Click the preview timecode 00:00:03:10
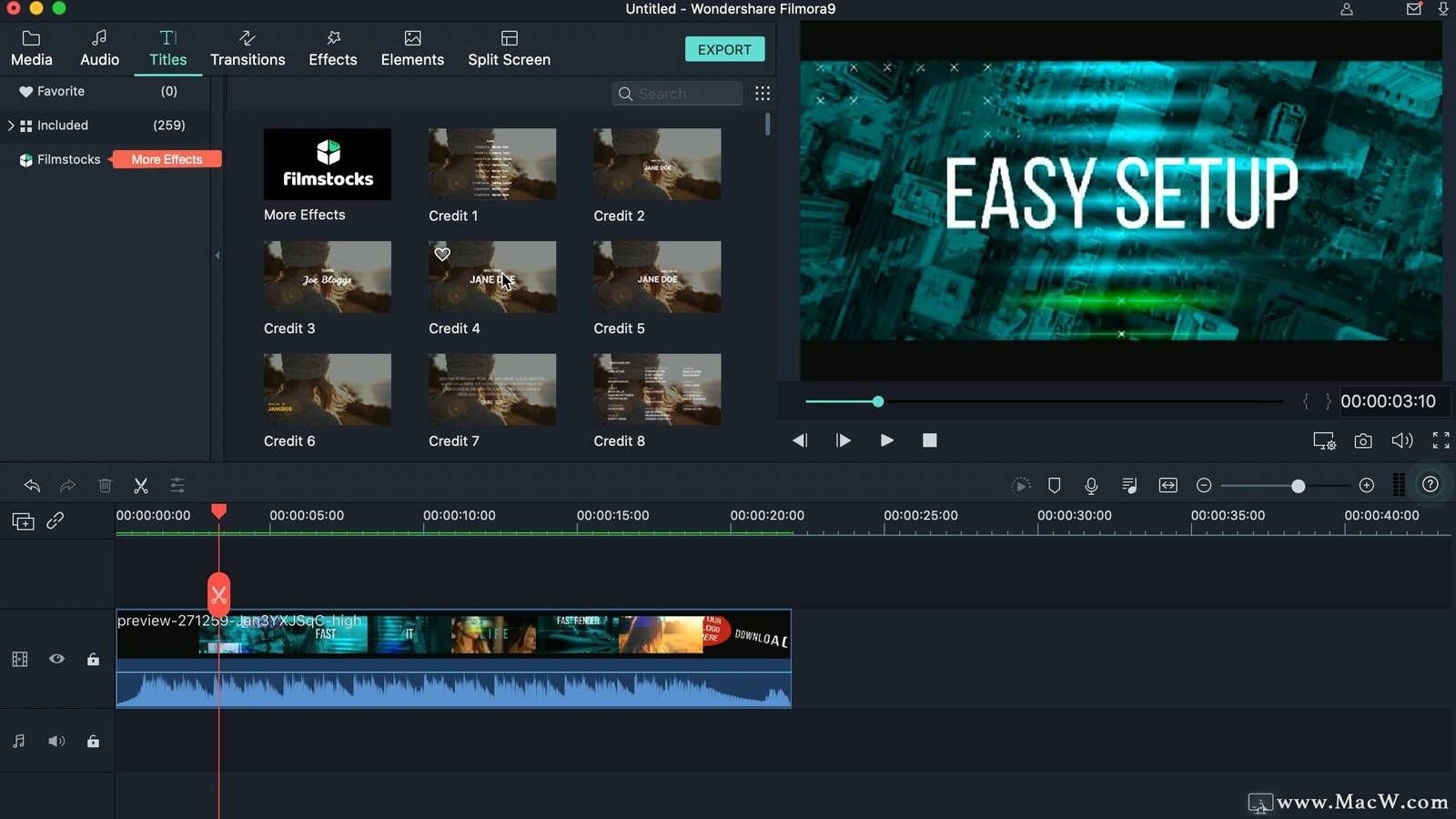 pos(1388,401)
